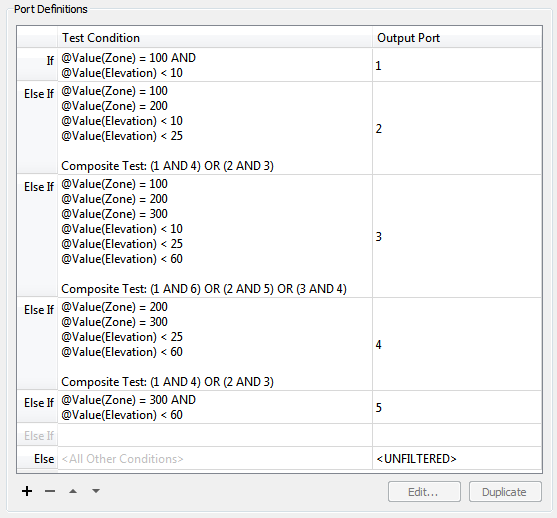Select output port cell '3'
Screen dimensions: 557x518
pyautogui.click(x=457, y=236)
